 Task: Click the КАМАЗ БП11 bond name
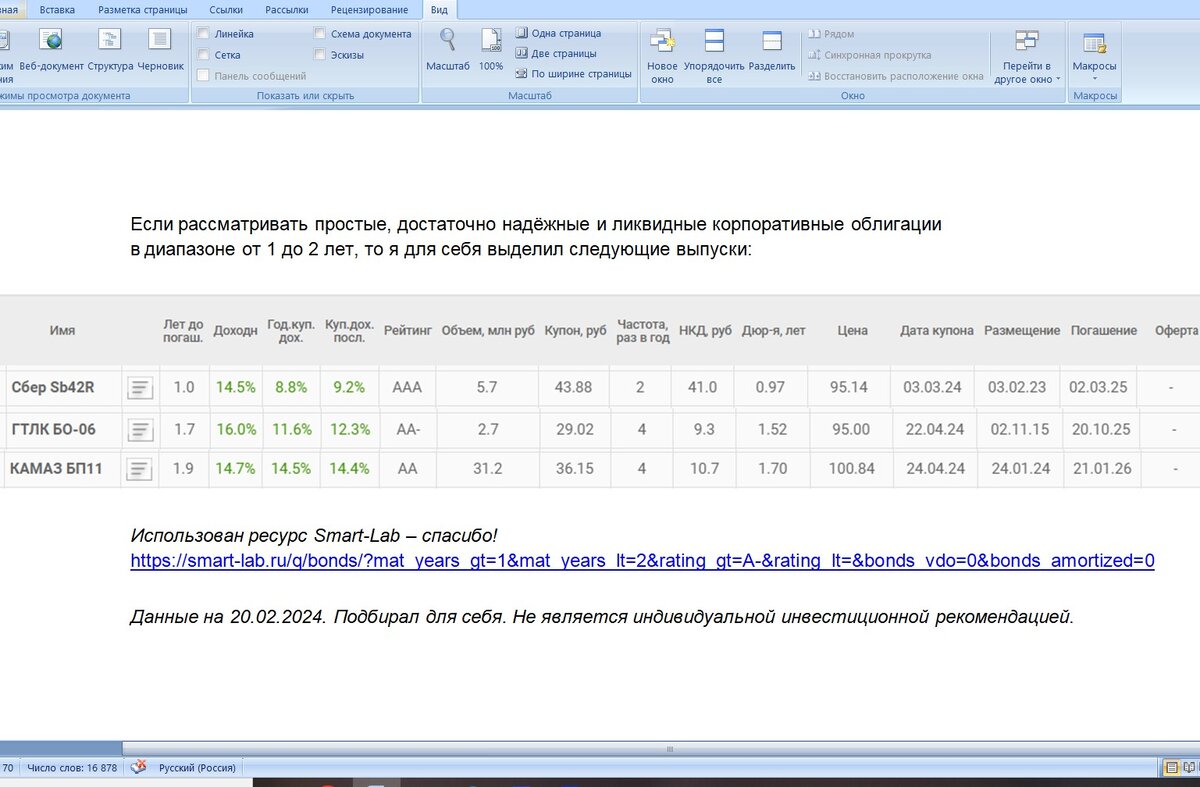tap(56, 468)
